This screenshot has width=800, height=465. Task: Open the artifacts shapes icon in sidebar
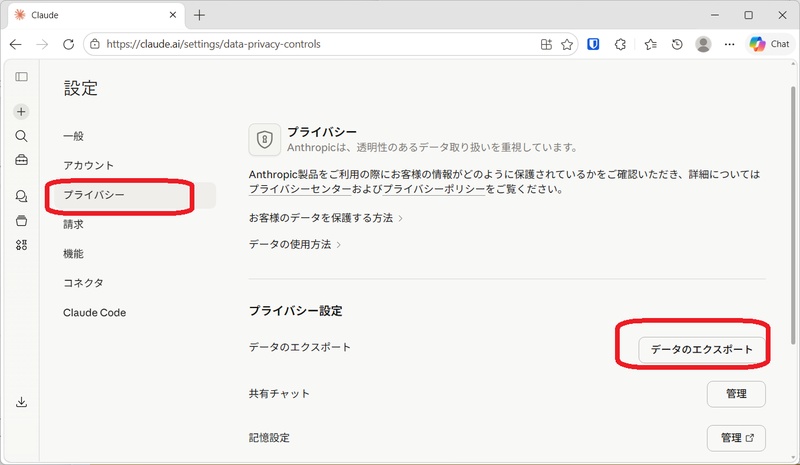[21, 245]
